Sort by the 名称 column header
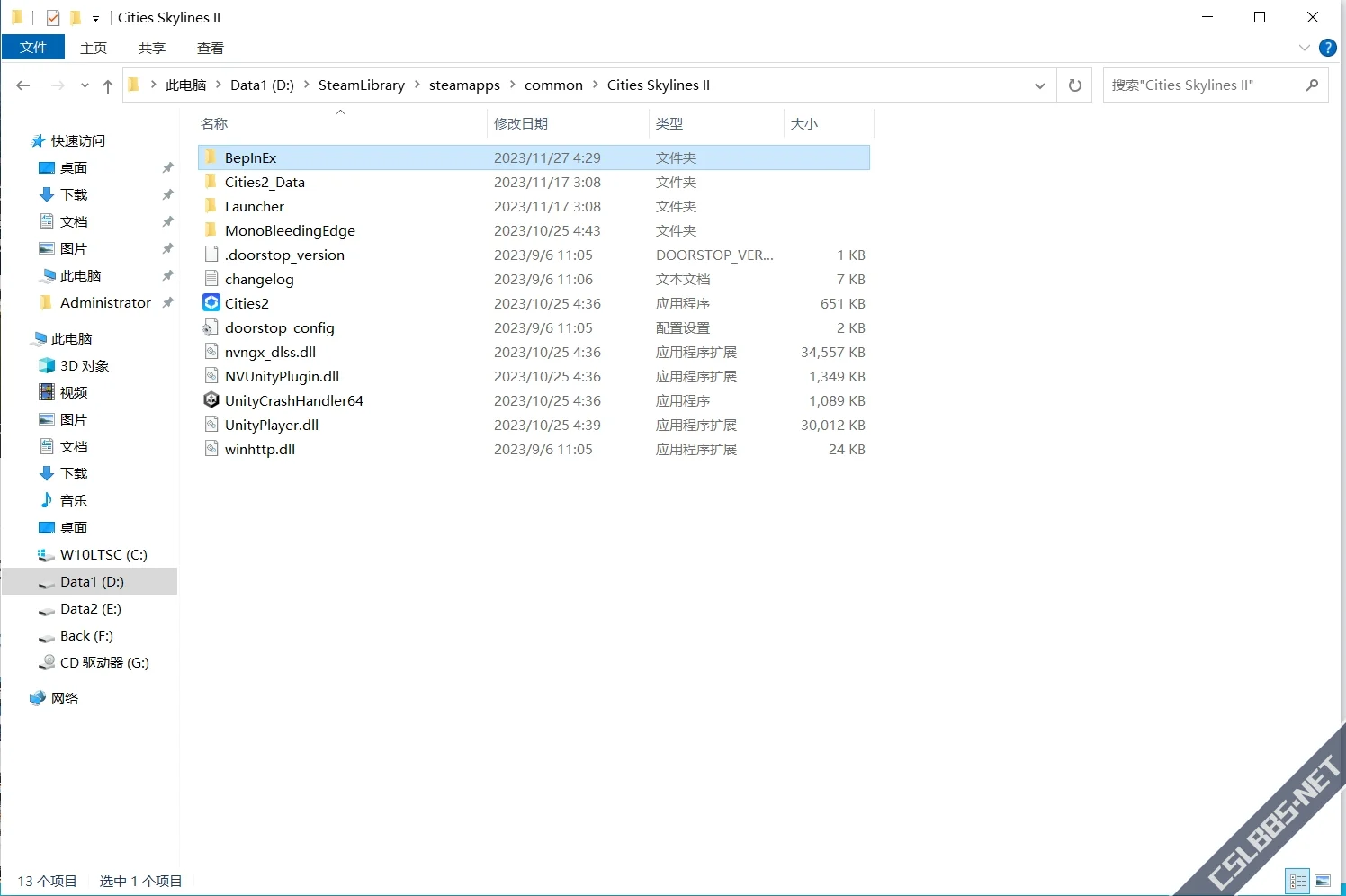This screenshot has height=896, width=1346. pyautogui.click(x=214, y=123)
